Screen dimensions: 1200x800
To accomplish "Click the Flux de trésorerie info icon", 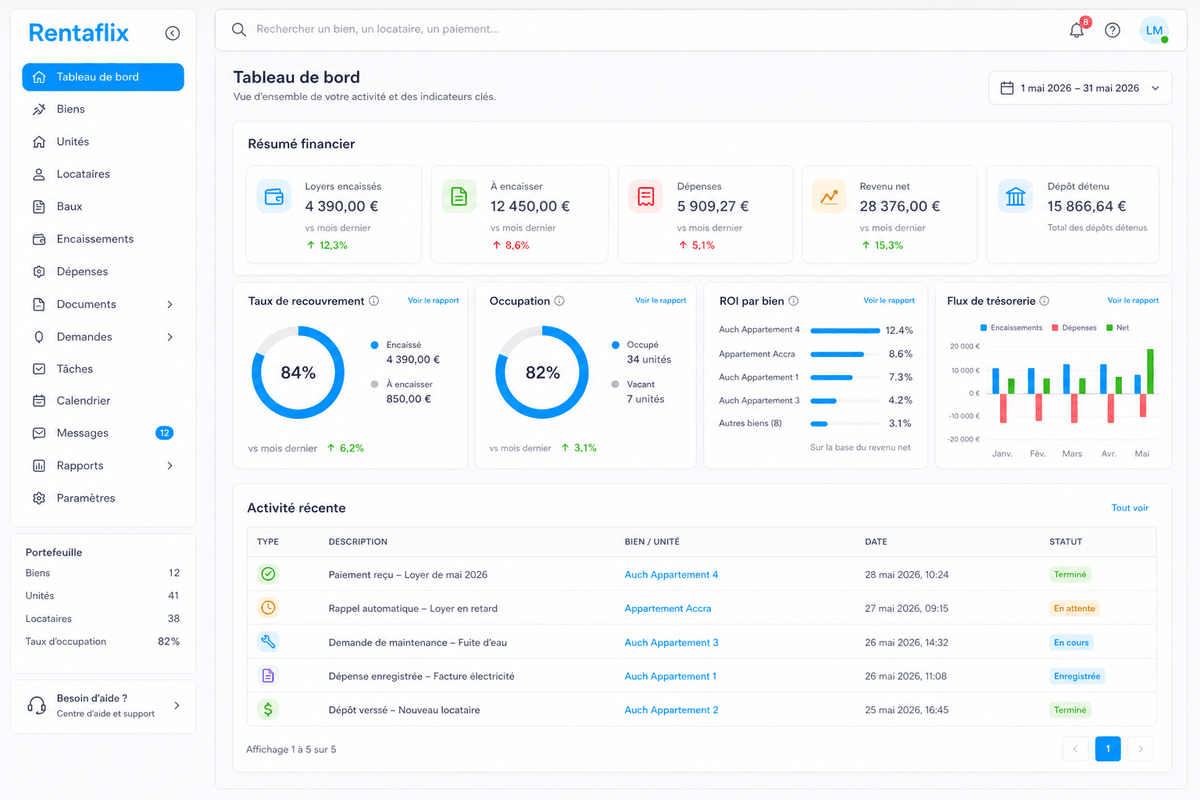I will click(x=1044, y=301).
